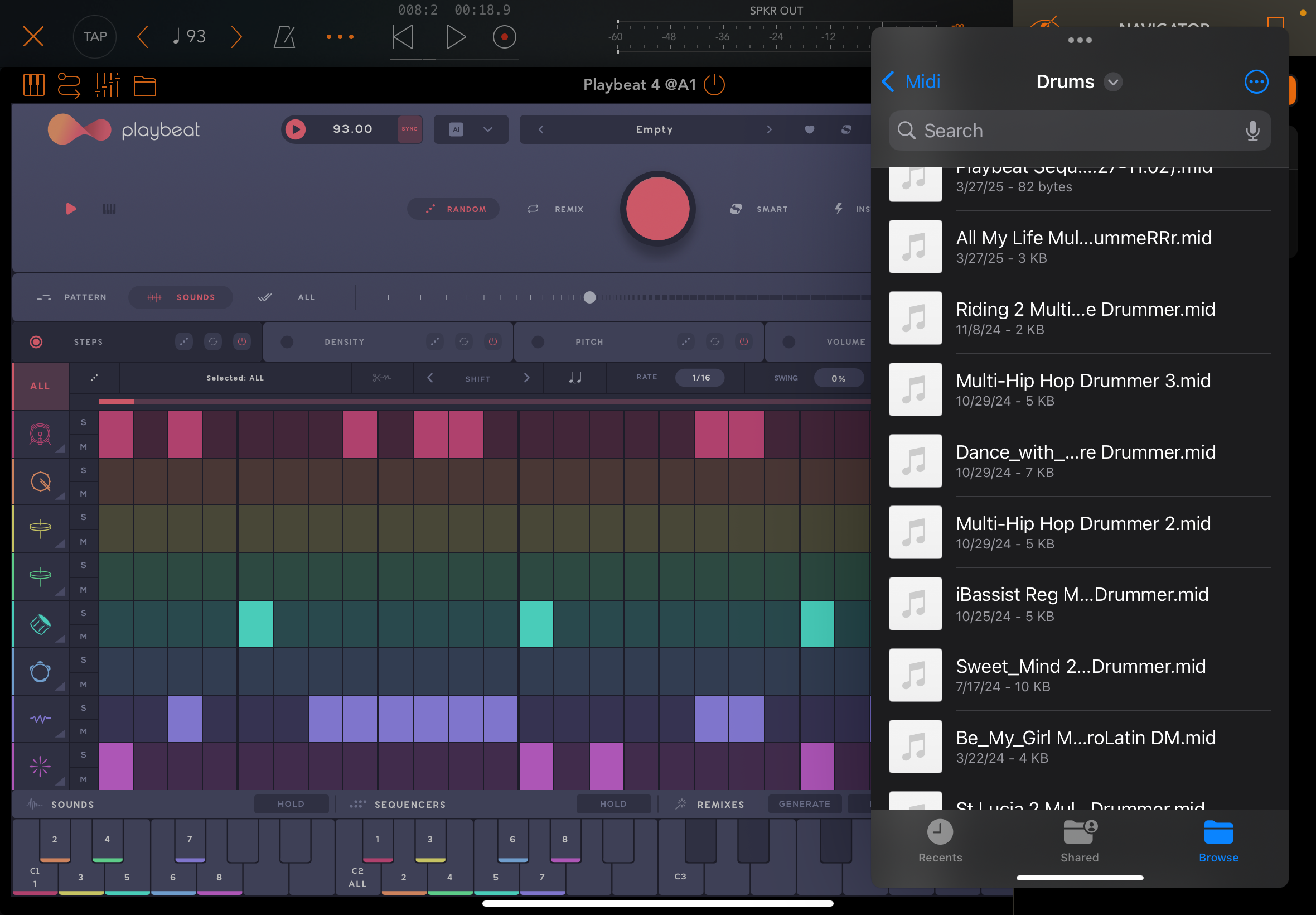This screenshot has height=915, width=1316.
Task: Select the tambourine track icon
Action: (40, 671)
